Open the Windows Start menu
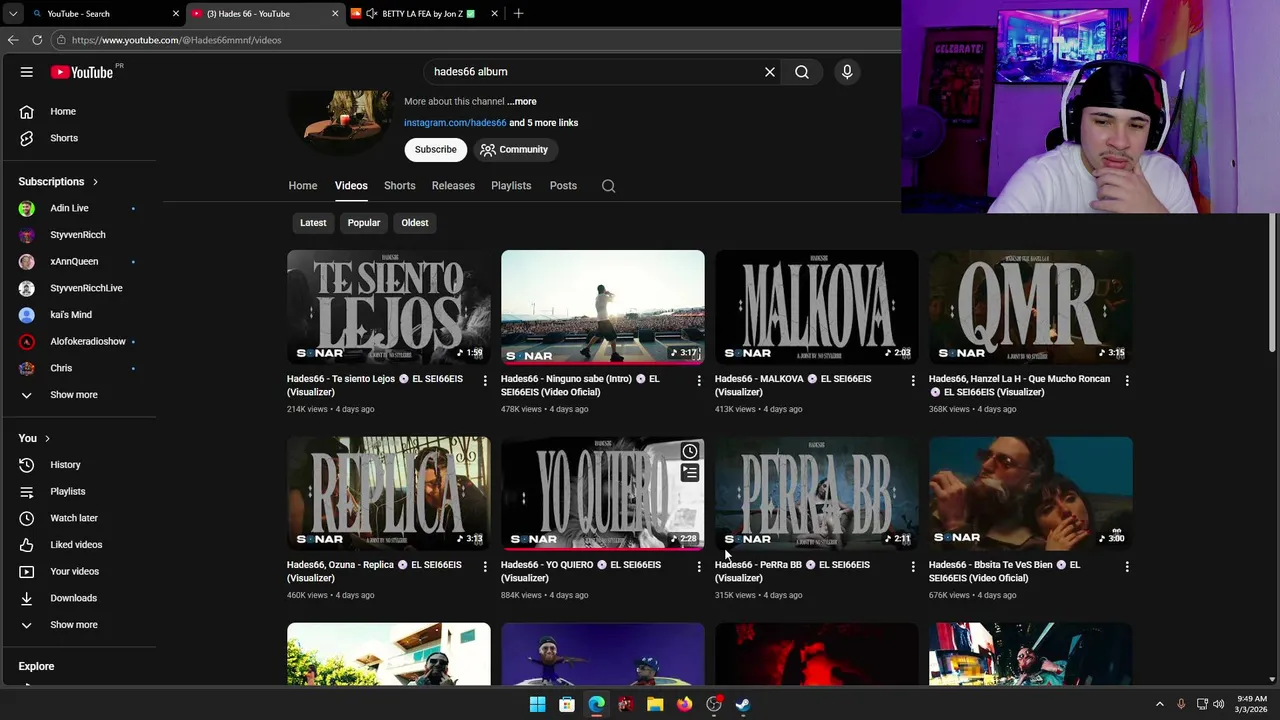The width and height of the screenshot is (1280, 720). click(538, 704)
